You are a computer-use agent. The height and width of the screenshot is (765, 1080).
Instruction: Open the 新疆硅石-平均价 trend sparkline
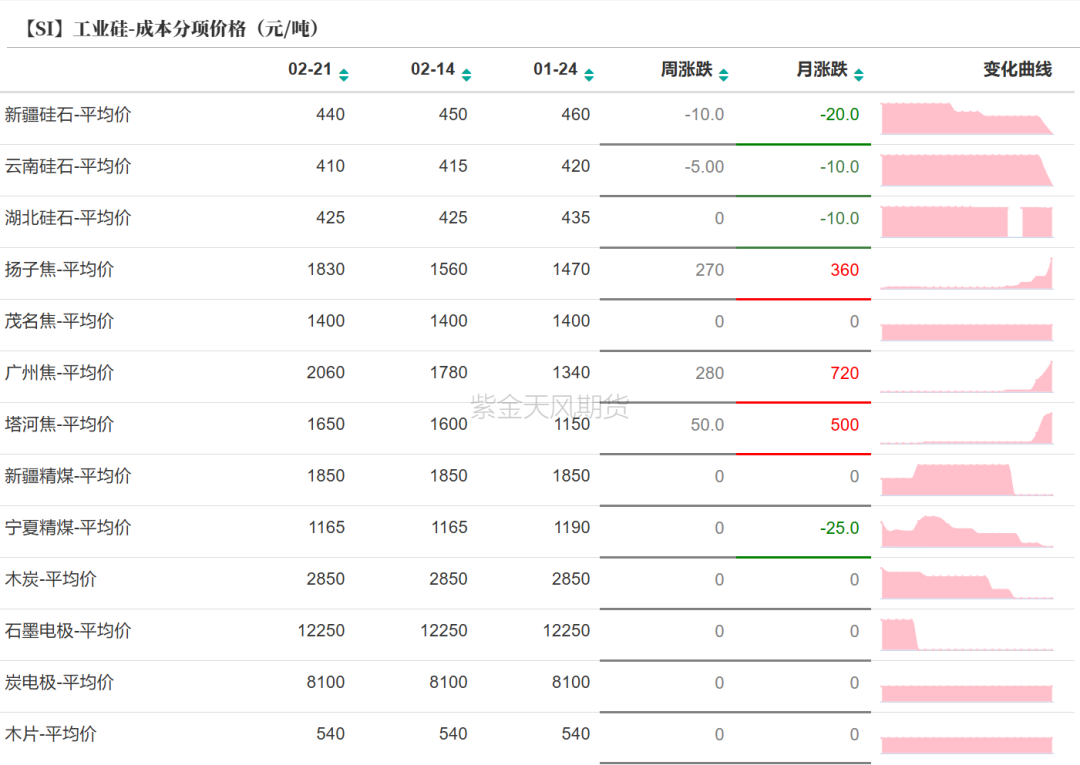coord(966,118)
